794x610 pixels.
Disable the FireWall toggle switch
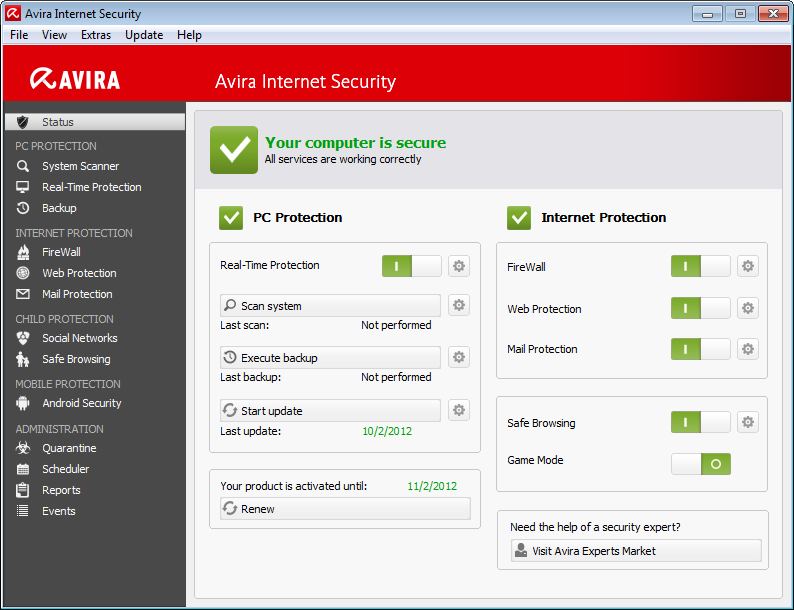point(700,266)
